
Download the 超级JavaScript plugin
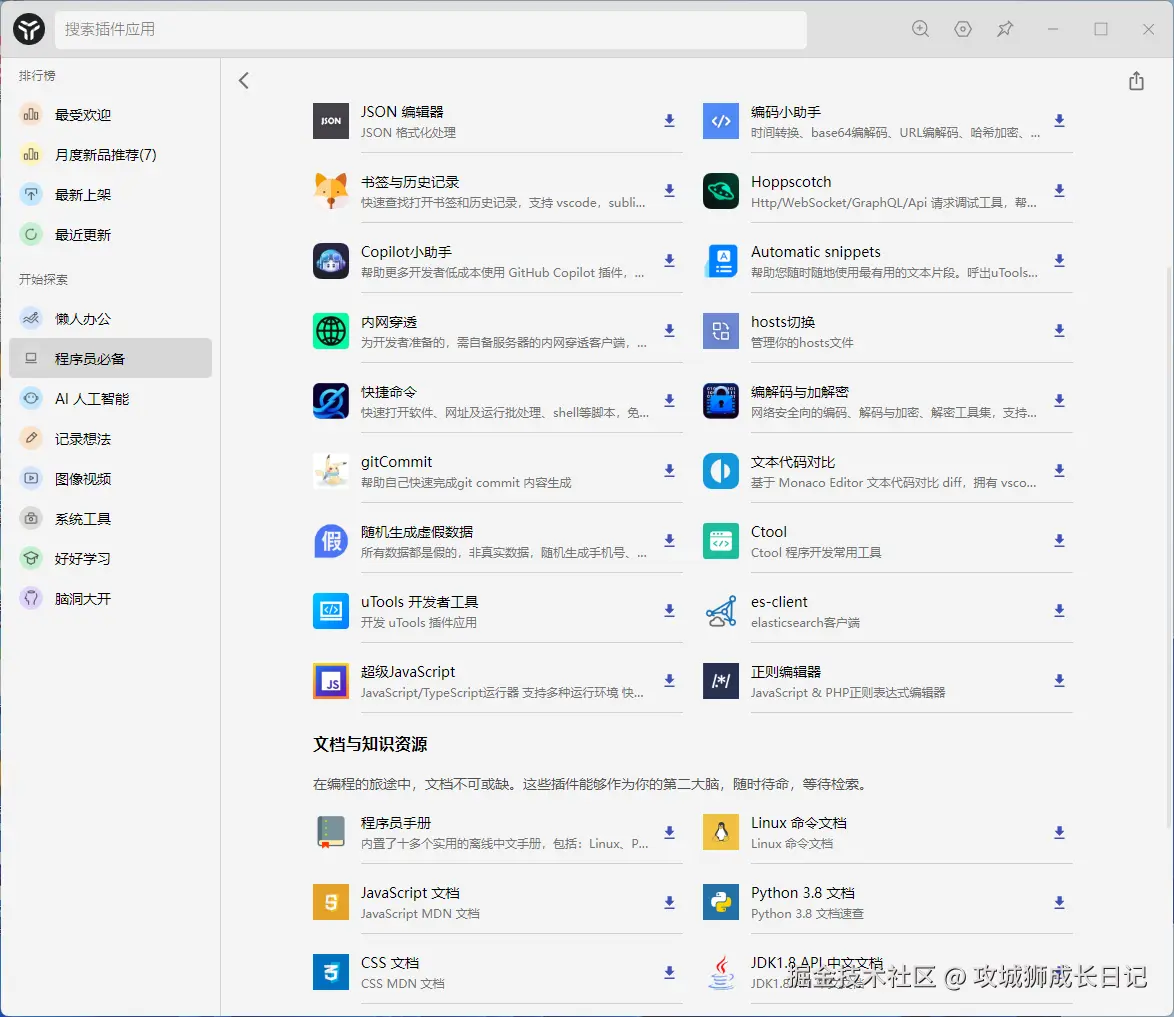pos(669,681)
